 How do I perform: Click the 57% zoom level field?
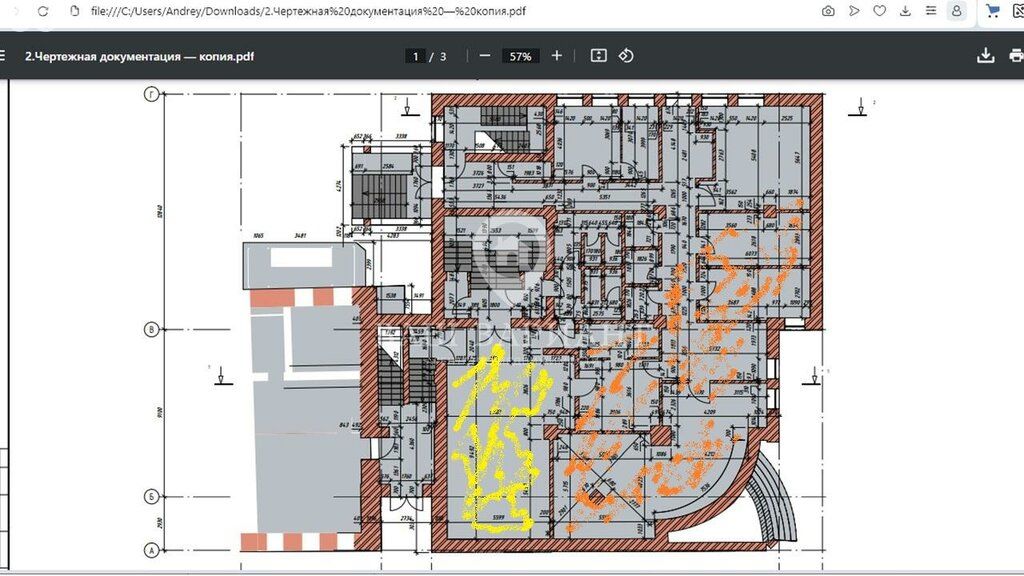click(520, 56)
